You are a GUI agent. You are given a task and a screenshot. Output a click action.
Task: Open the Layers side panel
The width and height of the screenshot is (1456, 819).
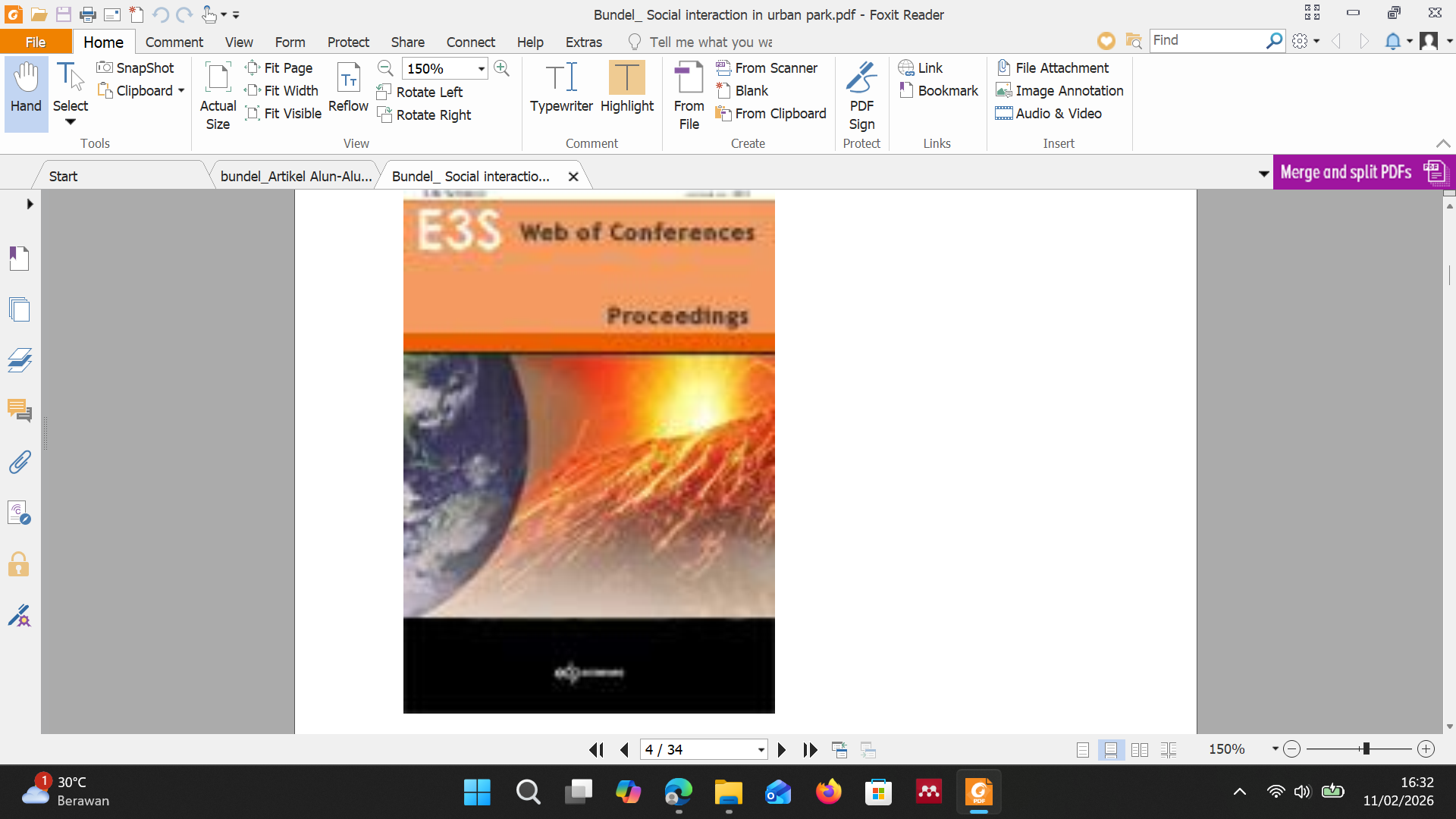20,359
